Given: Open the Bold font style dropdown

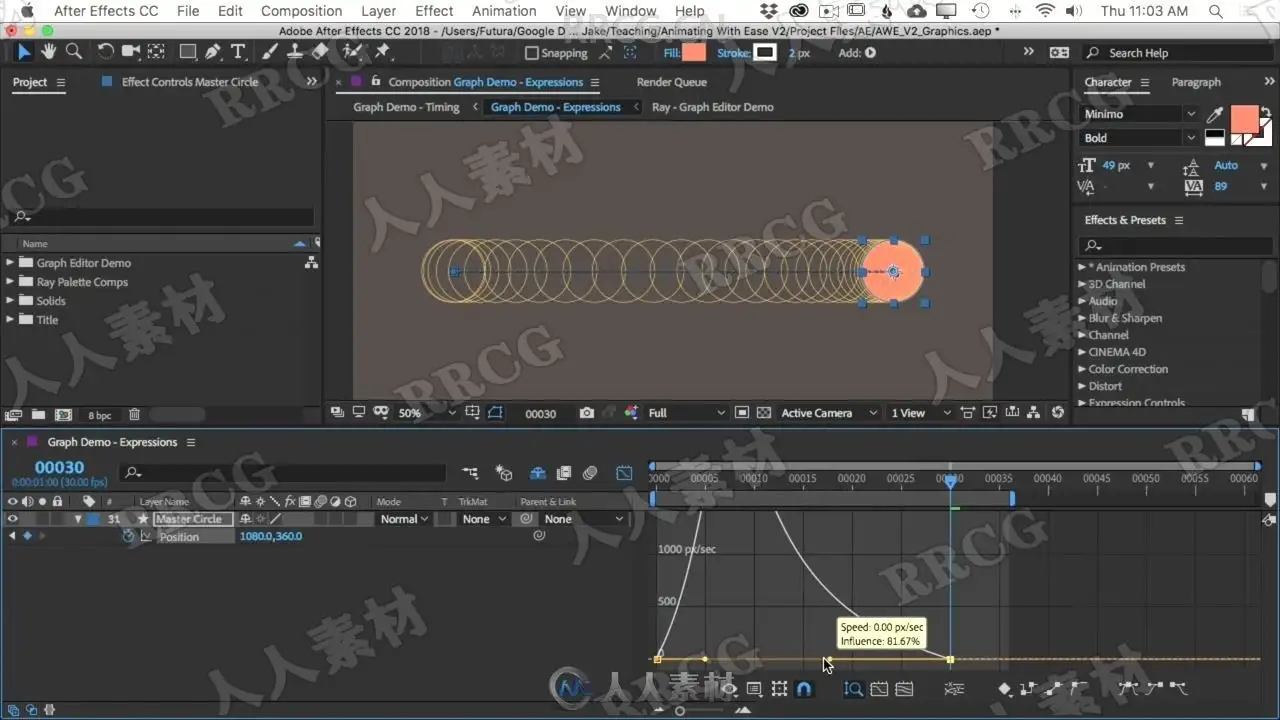Looking at the screenshot, I should tap(1140, 138).
